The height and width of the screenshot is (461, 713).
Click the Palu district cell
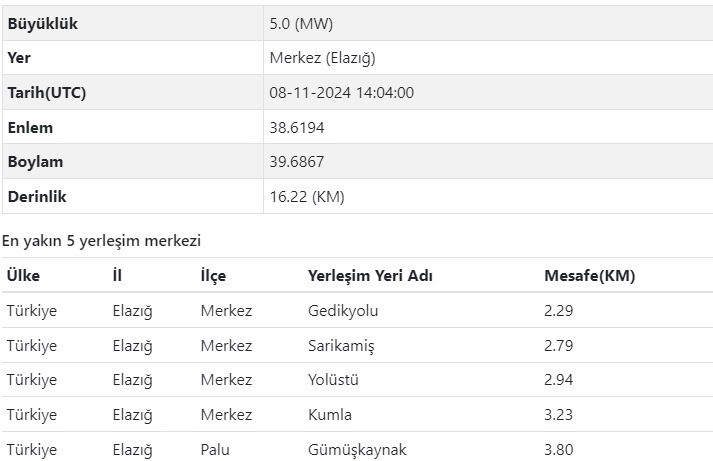pos(215,450)
